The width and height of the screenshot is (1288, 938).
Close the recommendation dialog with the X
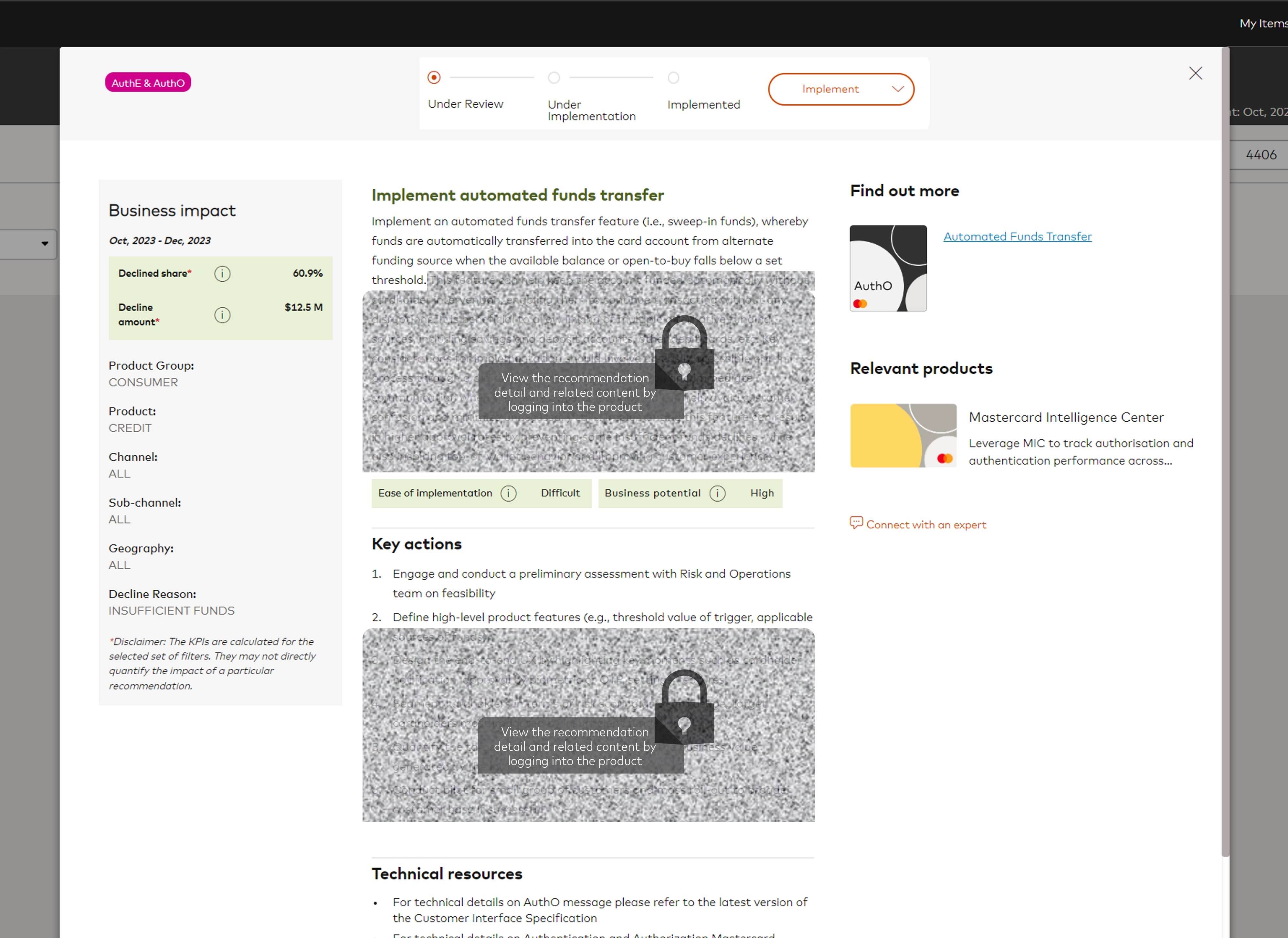point(1196,73)
